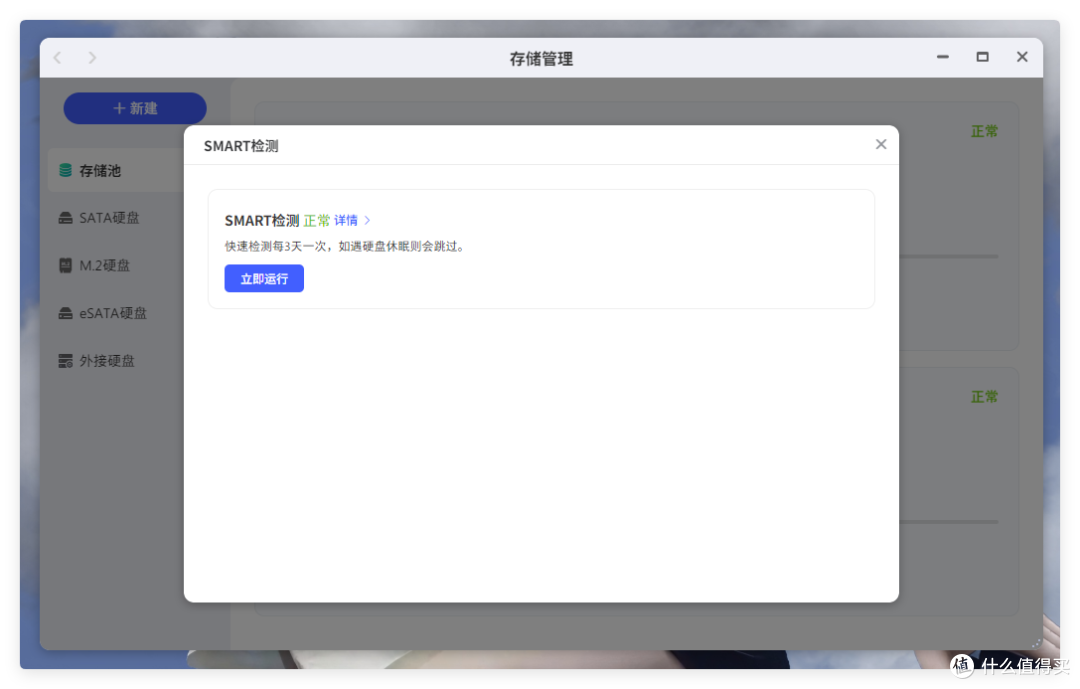1080x689 pixels.
Task: Open the 详情 link for SMART results
Action: coord(346,220)
